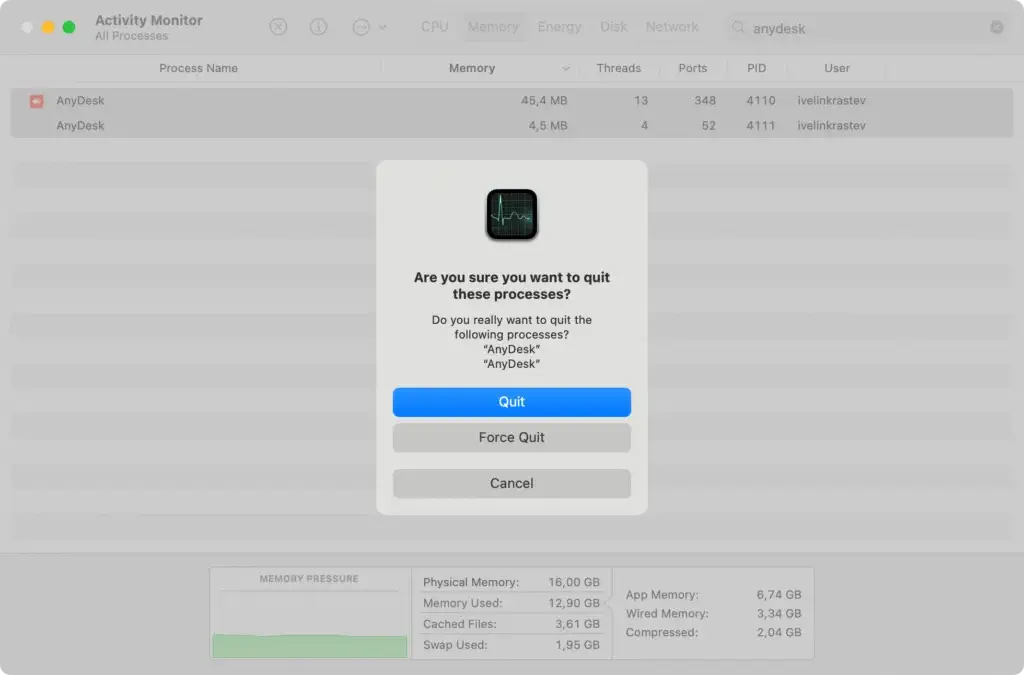Click the more options (…) toolbar icon
Image resolution: width=1024 pixels, height=675 pixels.
click(x=362, y=27)
